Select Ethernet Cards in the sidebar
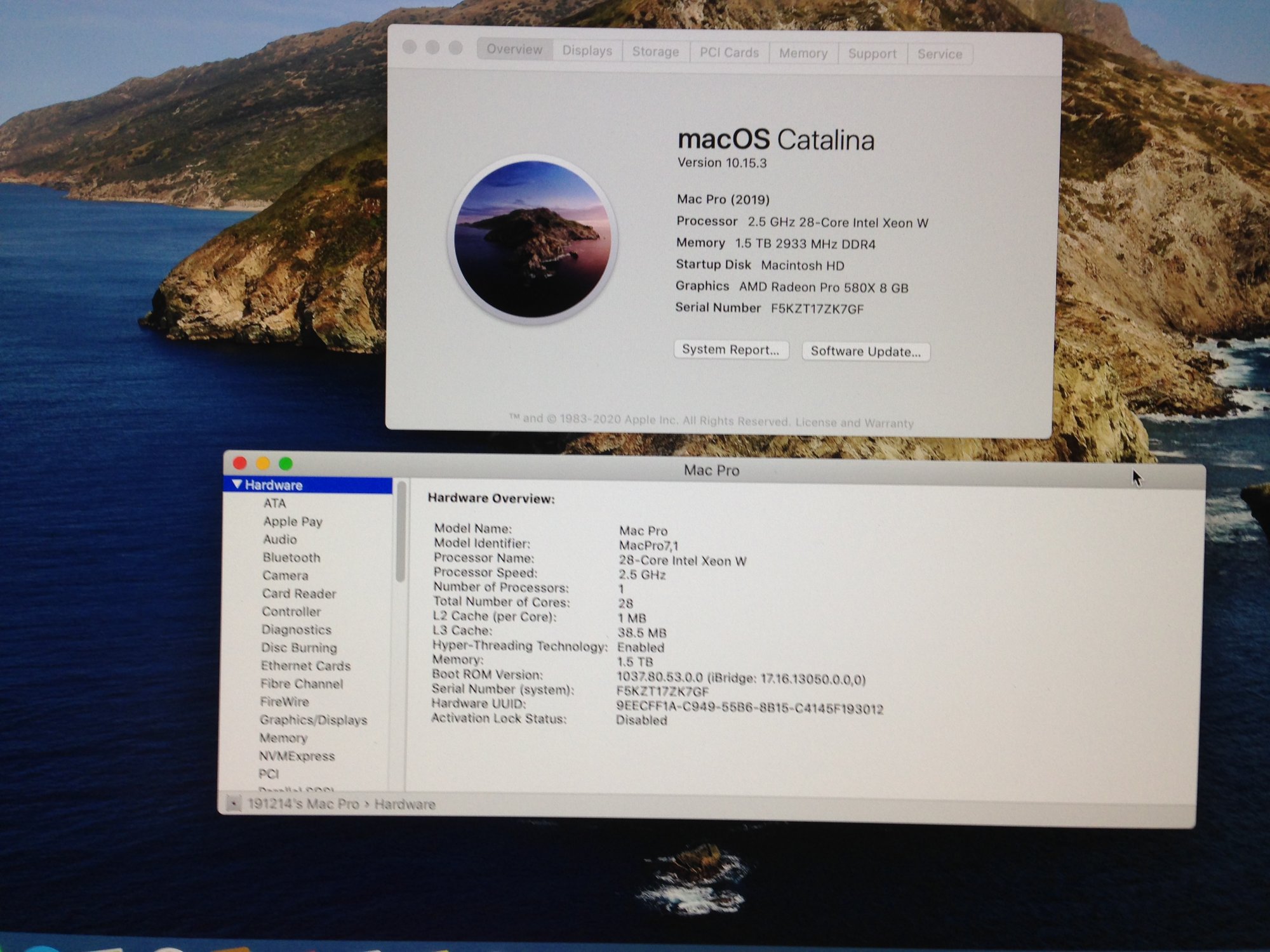This screenshot has height=952, width=1270. pyautogui.click(x=305, y=666)
